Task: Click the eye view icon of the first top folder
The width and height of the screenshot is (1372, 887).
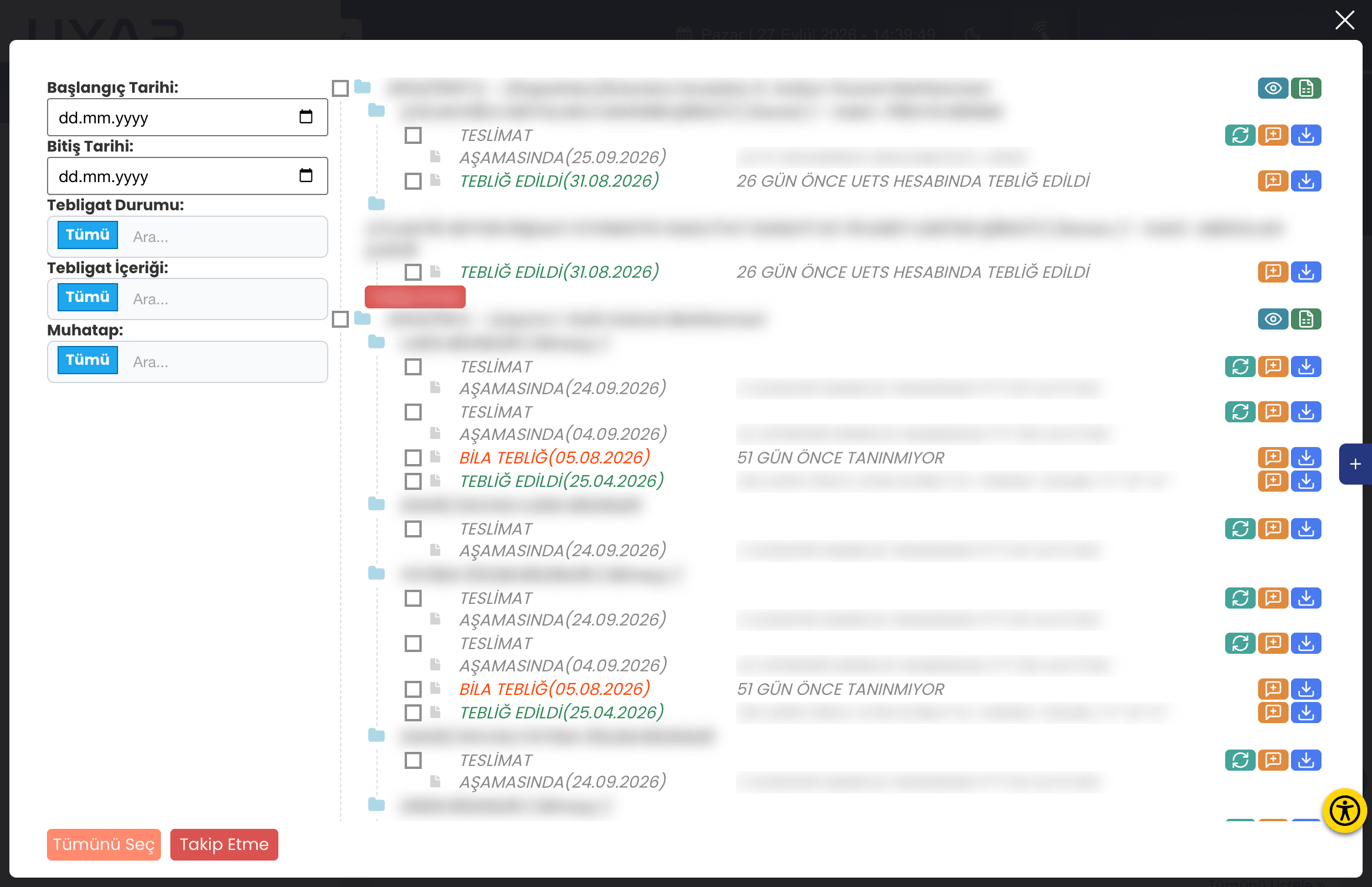Action: [1273, 88]
